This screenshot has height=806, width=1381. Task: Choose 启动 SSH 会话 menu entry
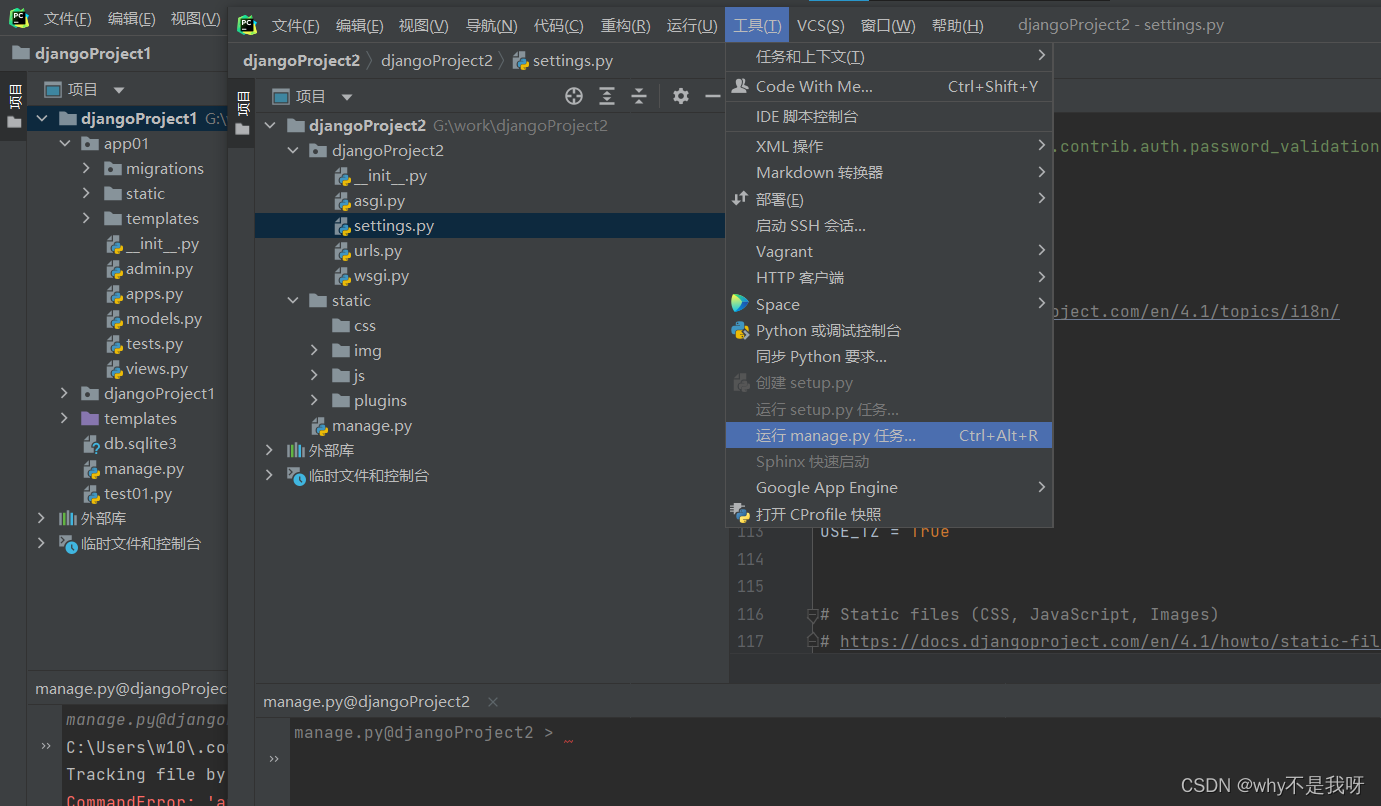889,225
